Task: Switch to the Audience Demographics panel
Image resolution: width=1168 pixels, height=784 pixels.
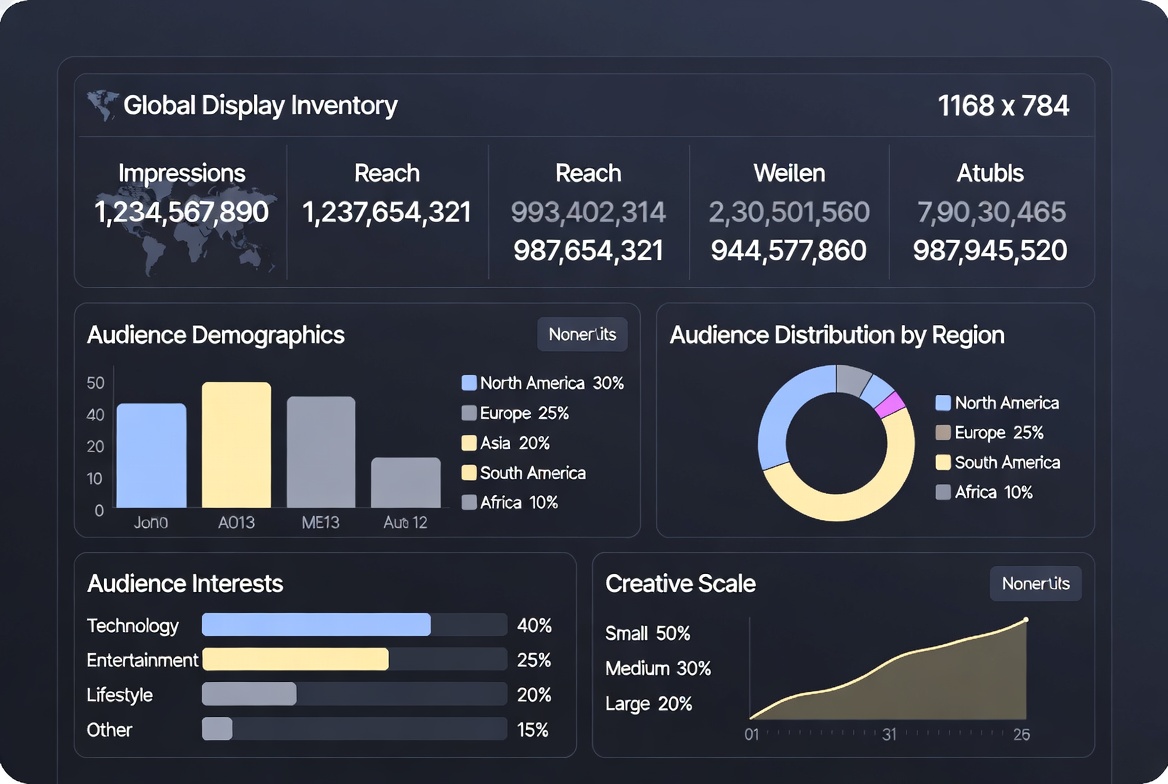Action: 216,335
